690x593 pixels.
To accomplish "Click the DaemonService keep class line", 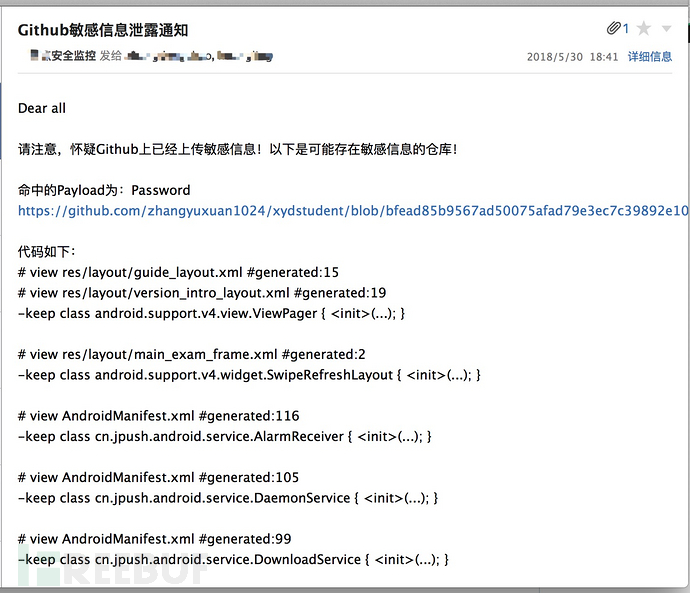I will coord(228,498).
